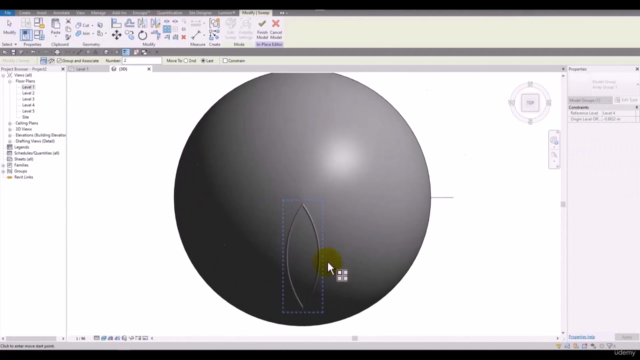
Task: Select Site in Project Browser
Action: [25, 117]
